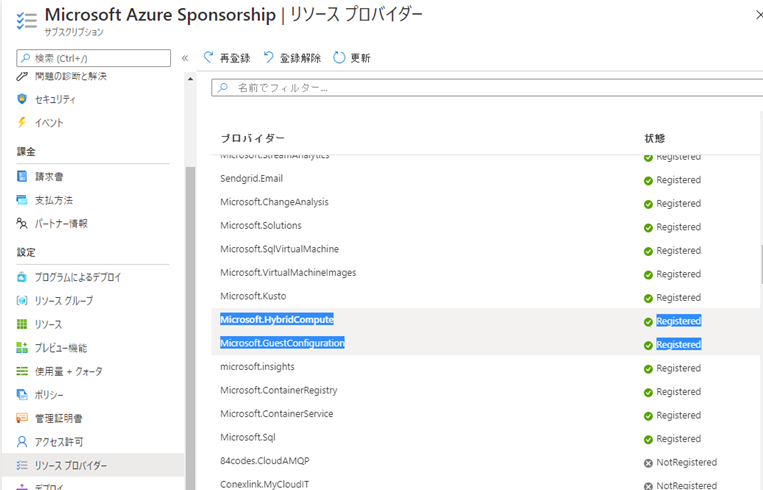
Task: Click the 登録解除 (unregister) button
Action: 292,58
